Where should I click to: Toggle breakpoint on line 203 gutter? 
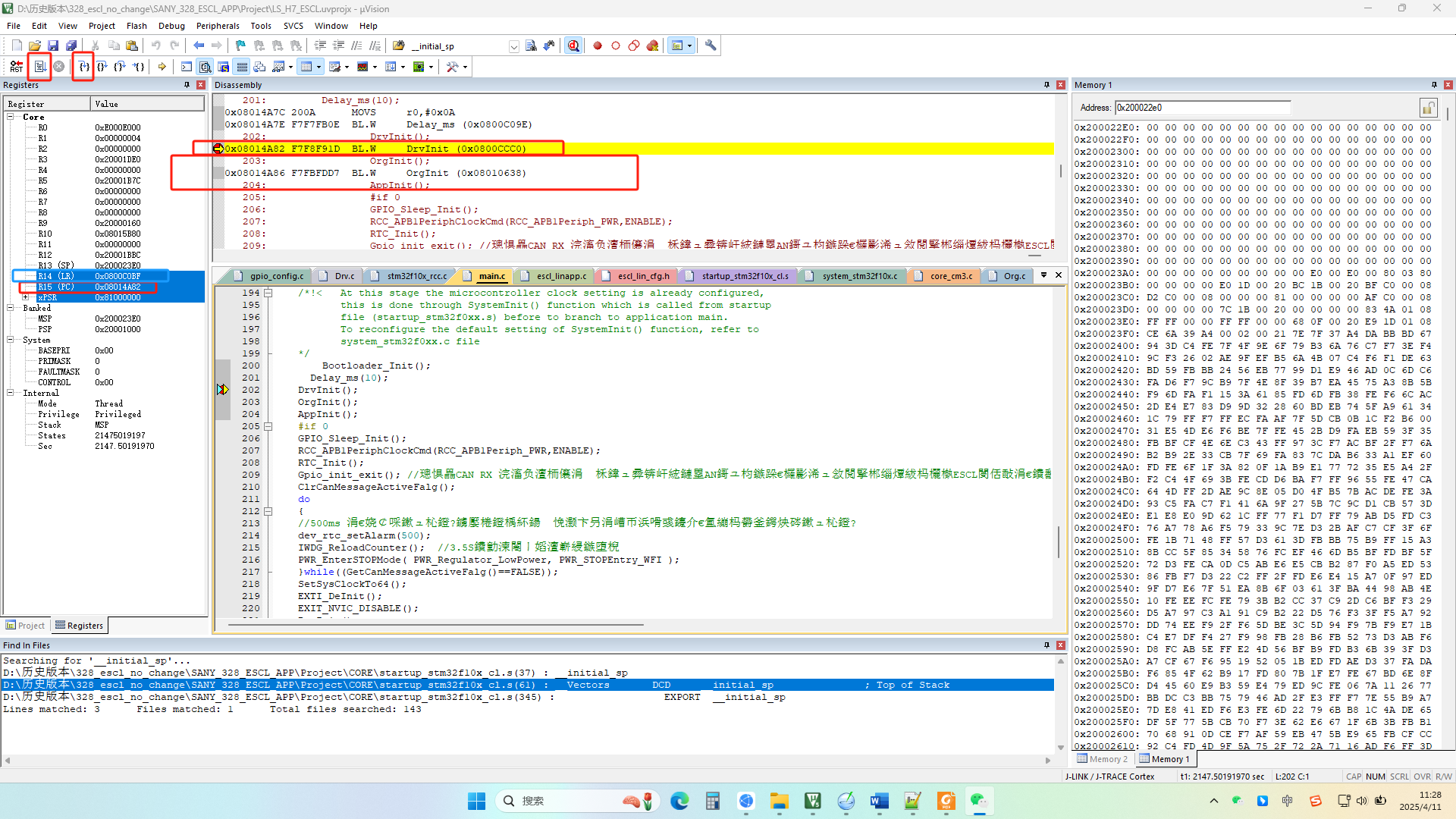(x=222, y=402)
